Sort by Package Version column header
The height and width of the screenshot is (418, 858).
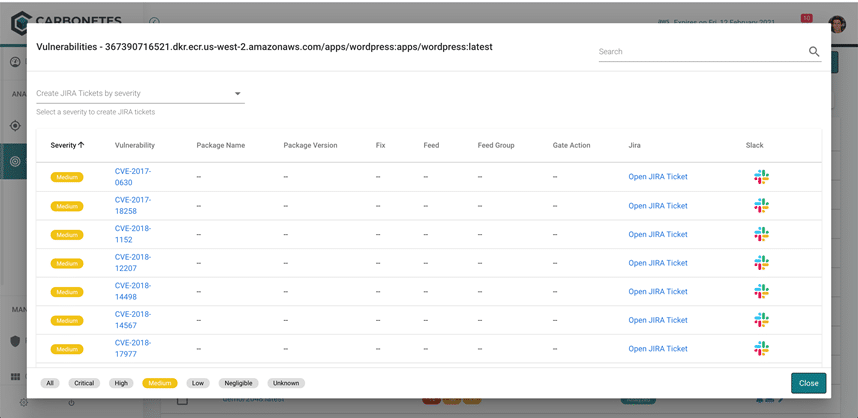[x=310, y=146]
